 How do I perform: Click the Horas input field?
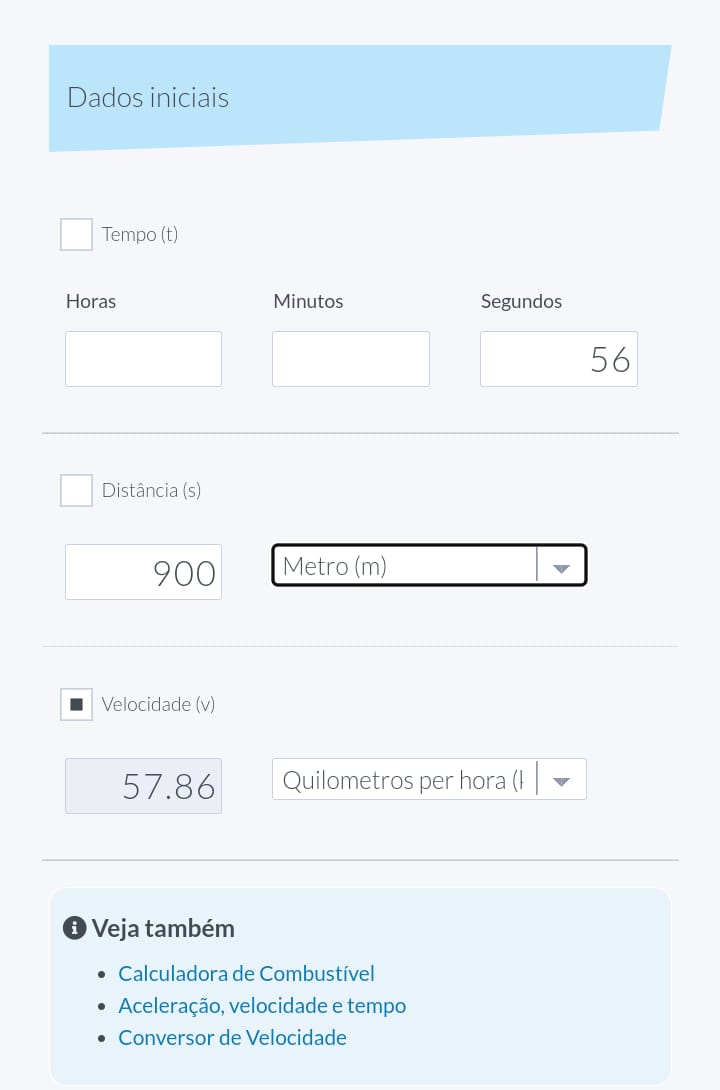[x=143, y=359]
